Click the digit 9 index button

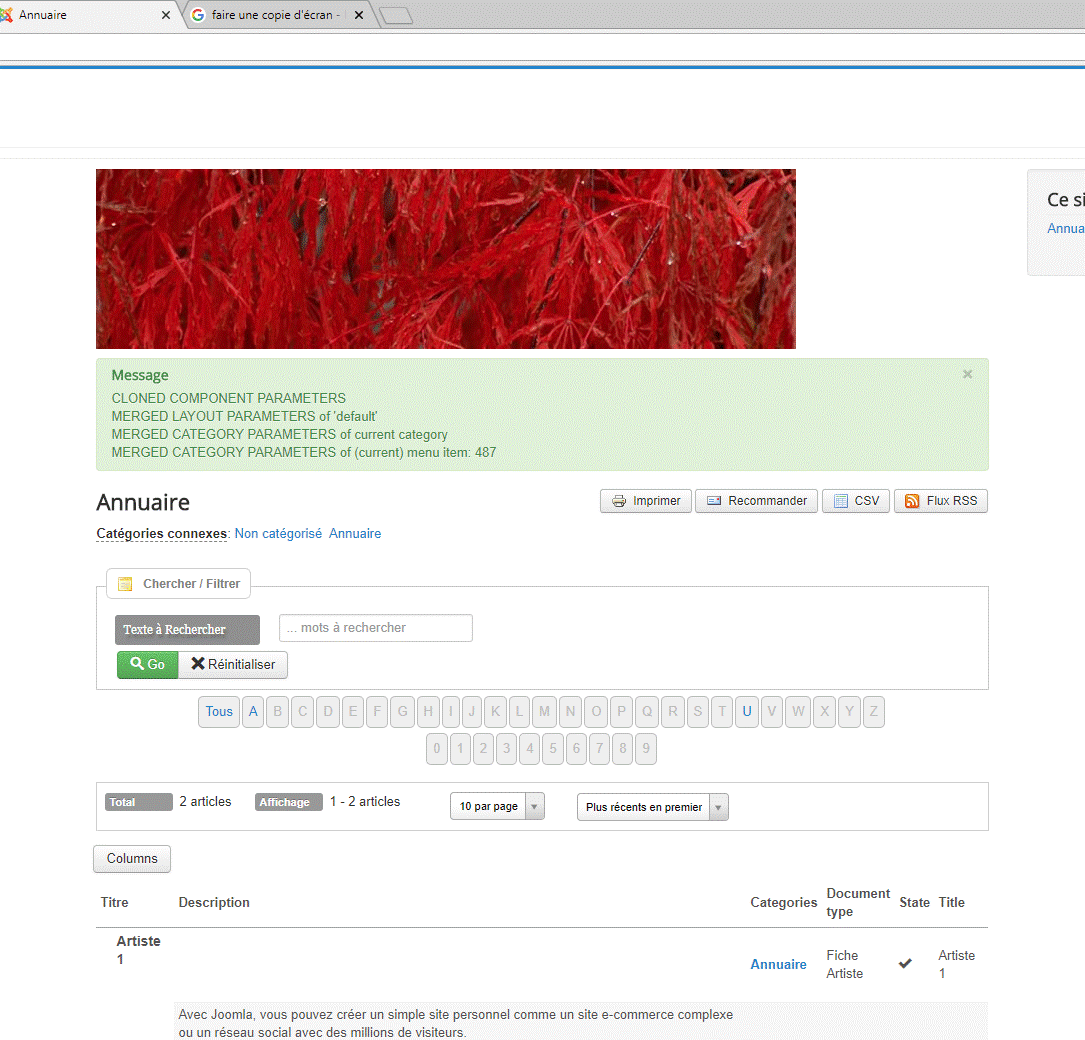tap(646, 749)
